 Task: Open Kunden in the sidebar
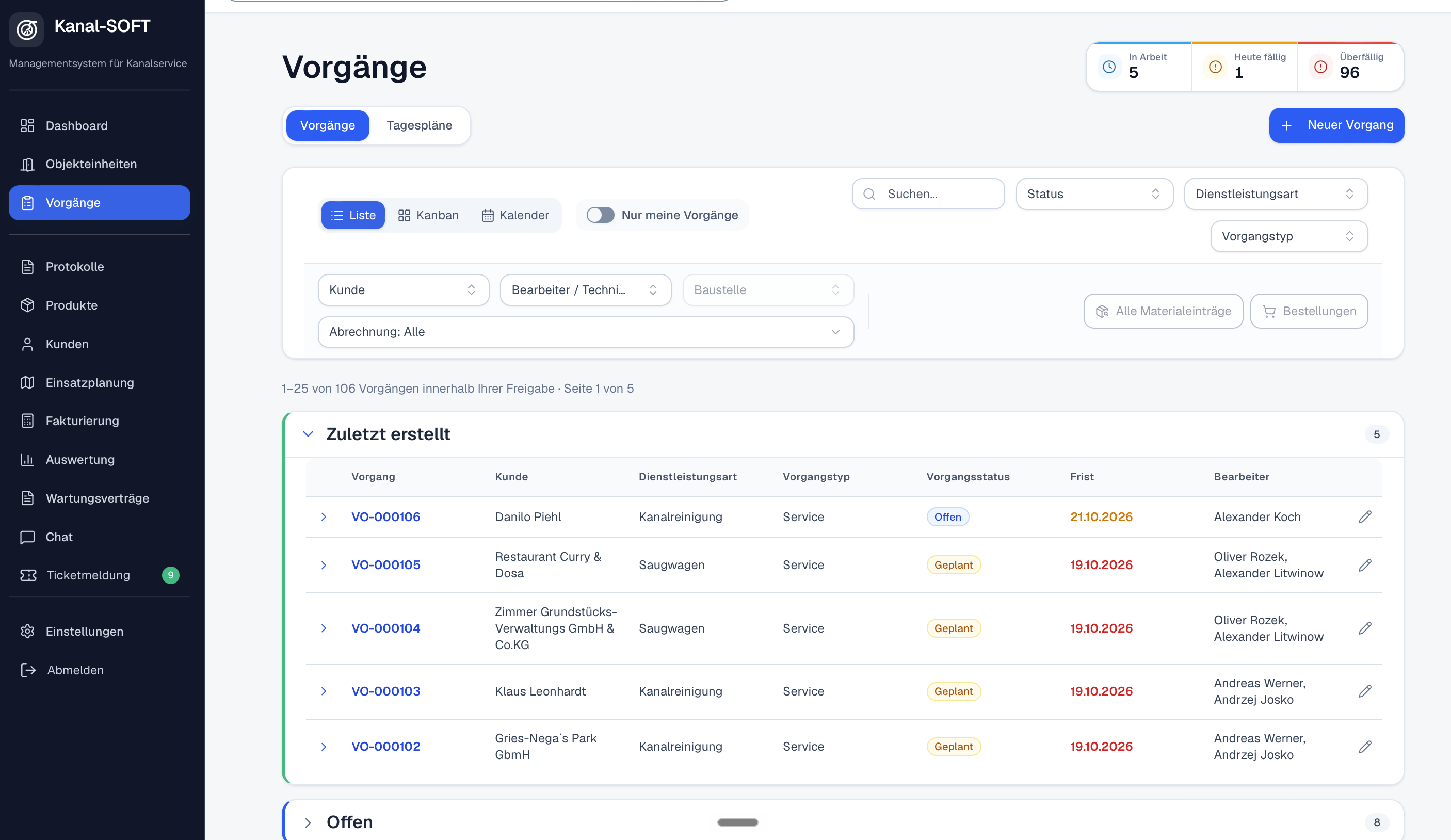(x=99, y=344)
